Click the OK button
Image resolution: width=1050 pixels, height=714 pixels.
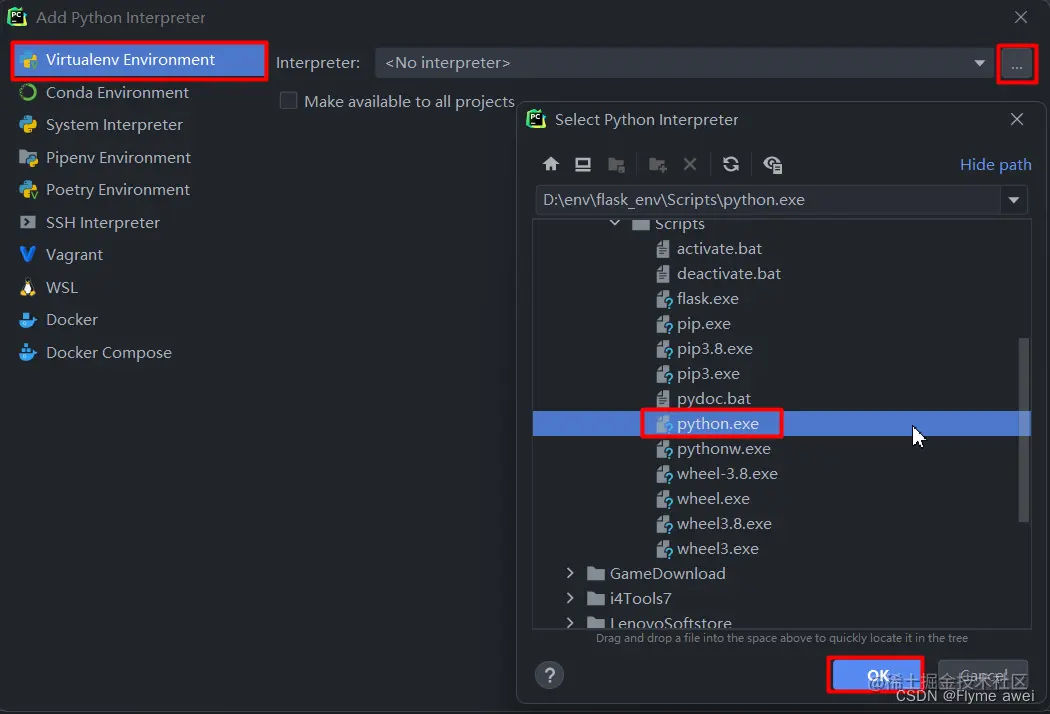[x=875, y=674]
